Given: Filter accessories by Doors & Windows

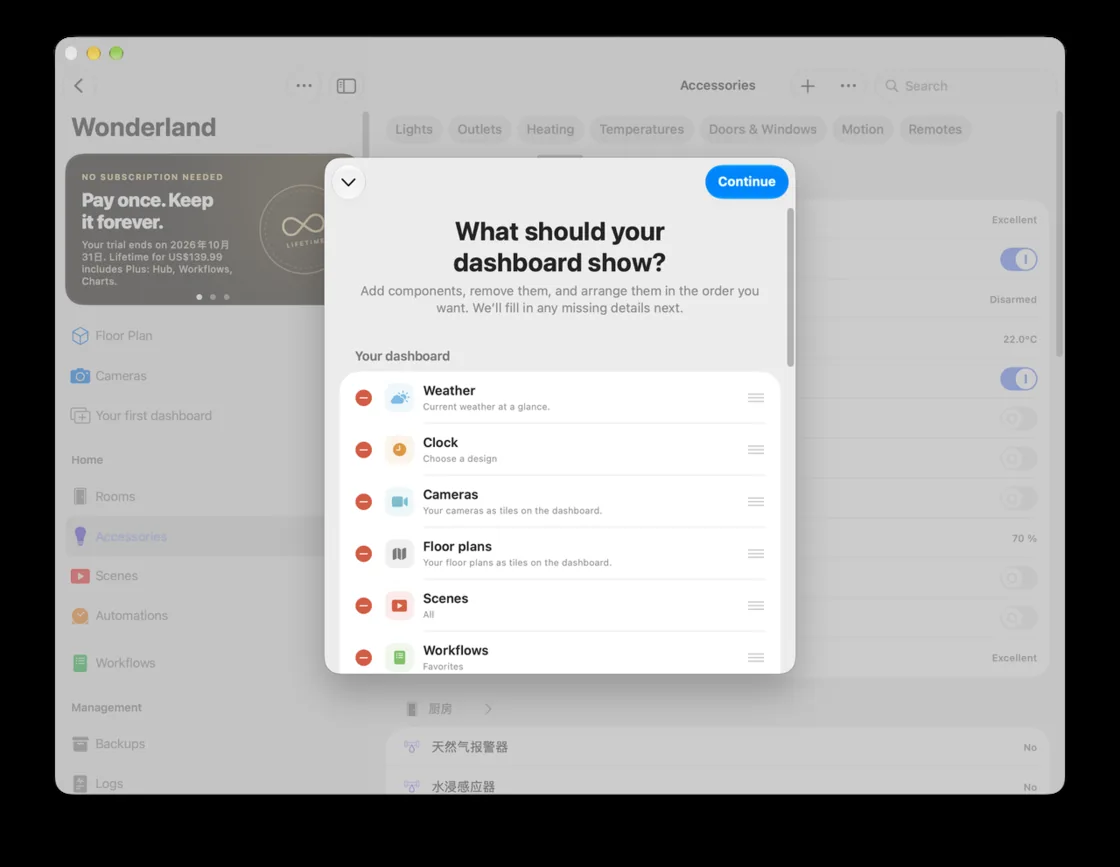Looking at the screenshot, I should 762,129.
